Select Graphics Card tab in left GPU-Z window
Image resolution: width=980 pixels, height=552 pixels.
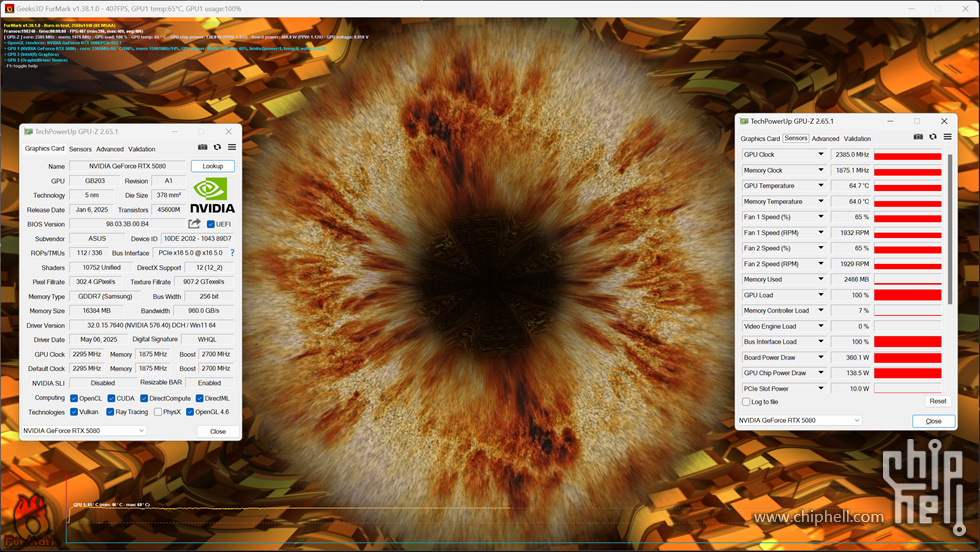click(x=44, y=149)
